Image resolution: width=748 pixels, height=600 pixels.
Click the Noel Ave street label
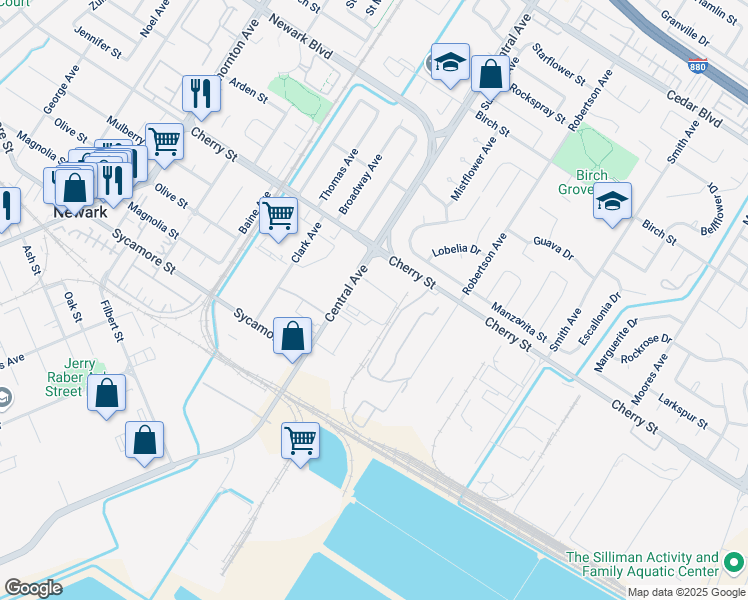tap(155, 20)
